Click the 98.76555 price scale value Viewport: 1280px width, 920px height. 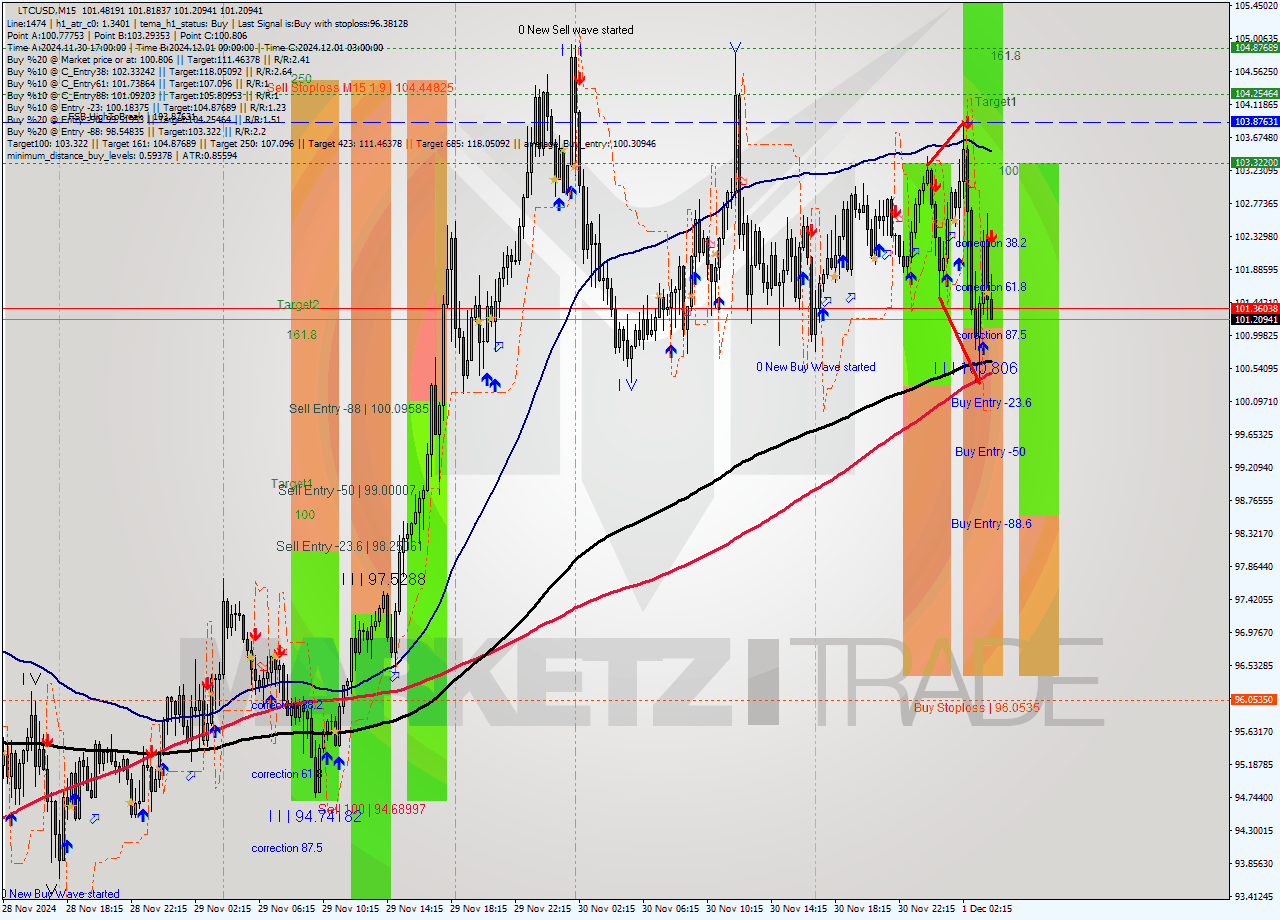coord(1256,500)
